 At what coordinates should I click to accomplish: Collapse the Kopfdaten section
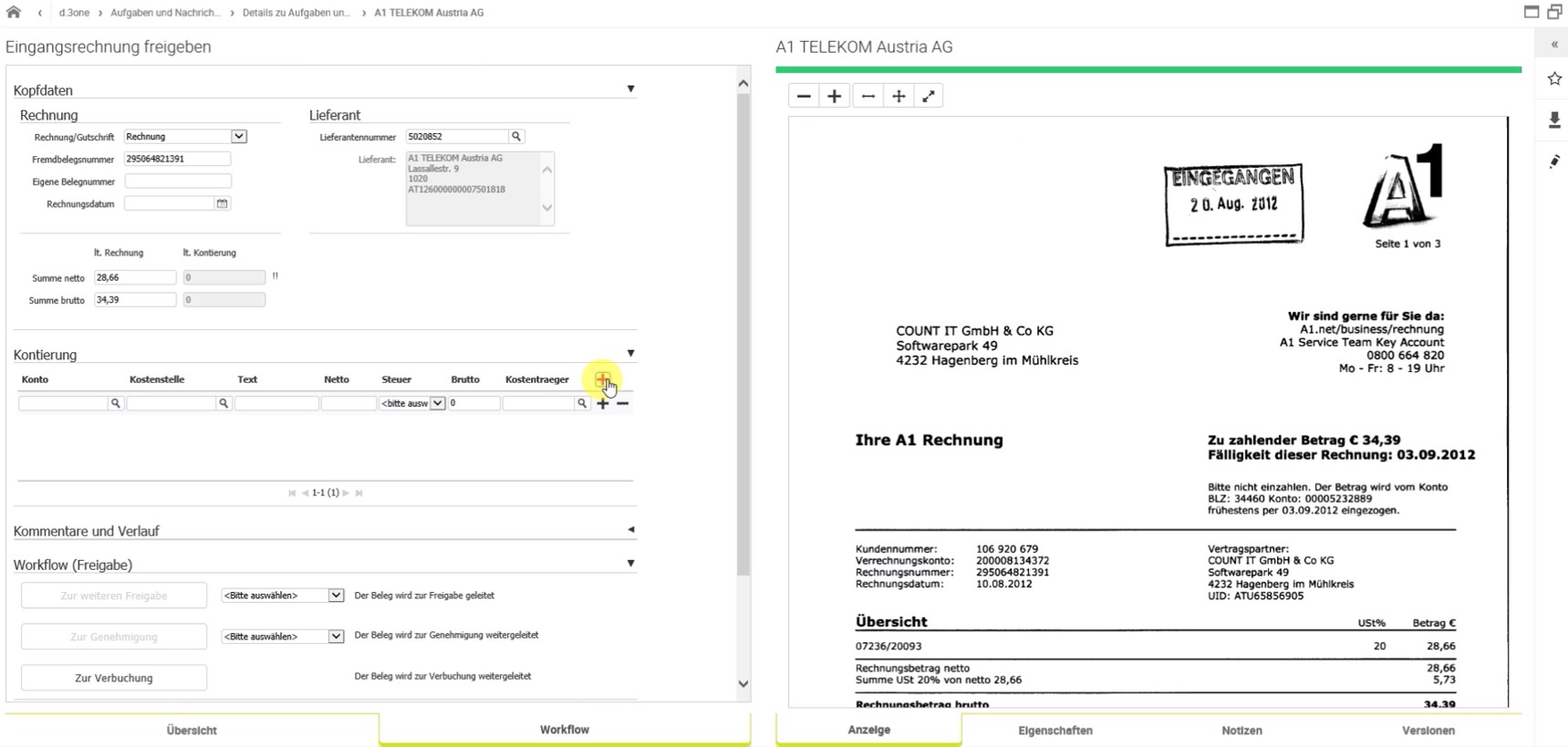[x=630, y=89]
